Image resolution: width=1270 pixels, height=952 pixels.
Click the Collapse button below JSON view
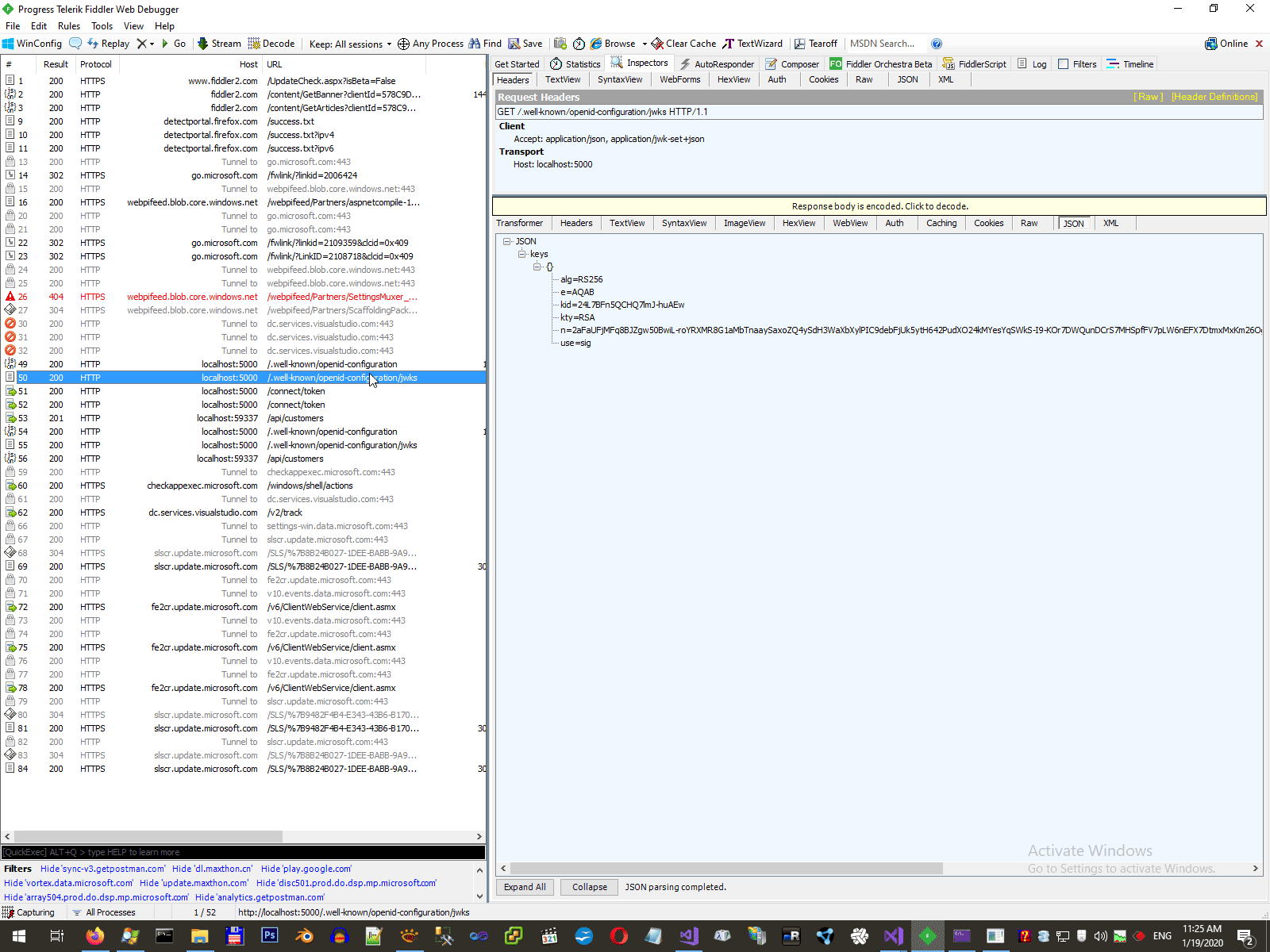tap(590, 887)
